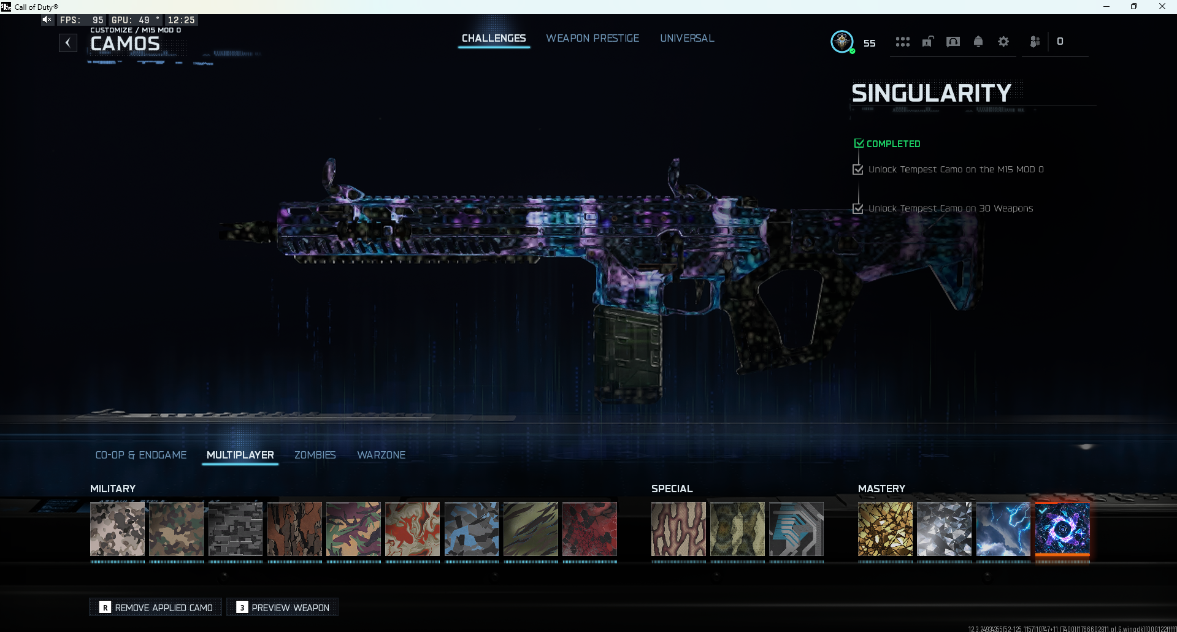Click the SINGULARITY camo title

pos(932,93)
